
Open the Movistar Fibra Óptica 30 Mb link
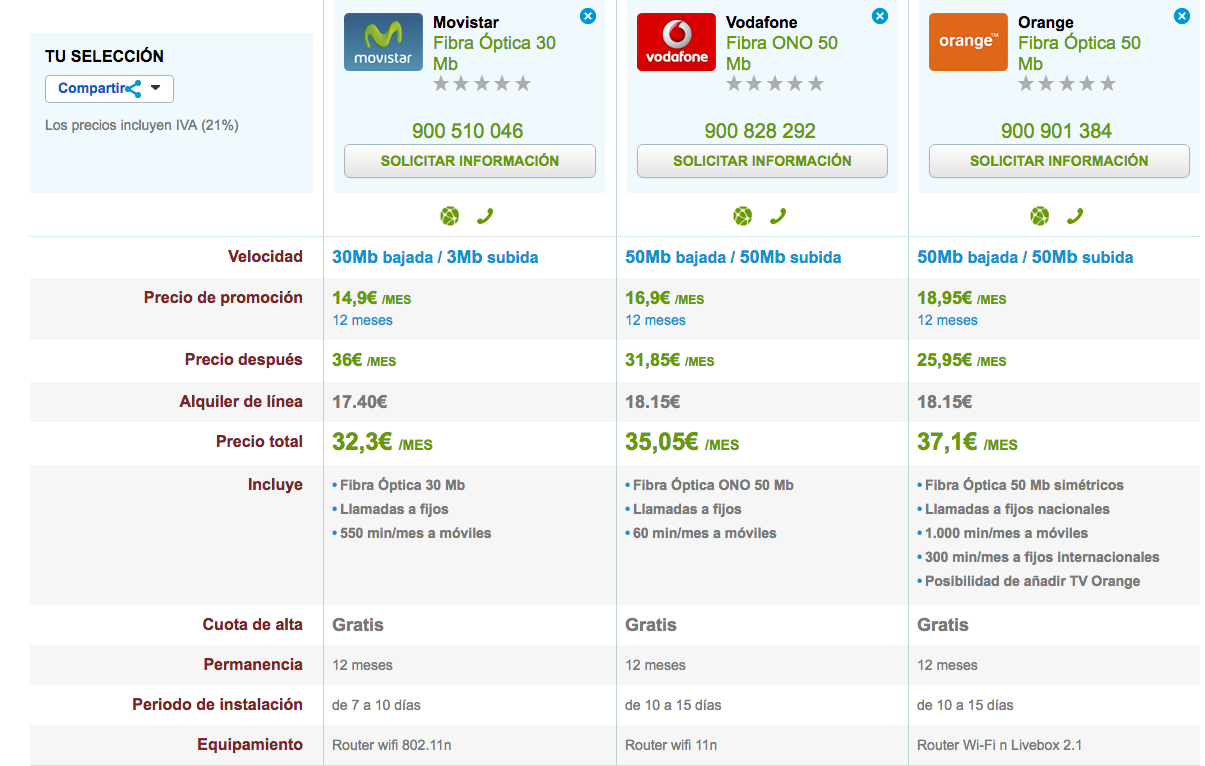click(494, 53)
